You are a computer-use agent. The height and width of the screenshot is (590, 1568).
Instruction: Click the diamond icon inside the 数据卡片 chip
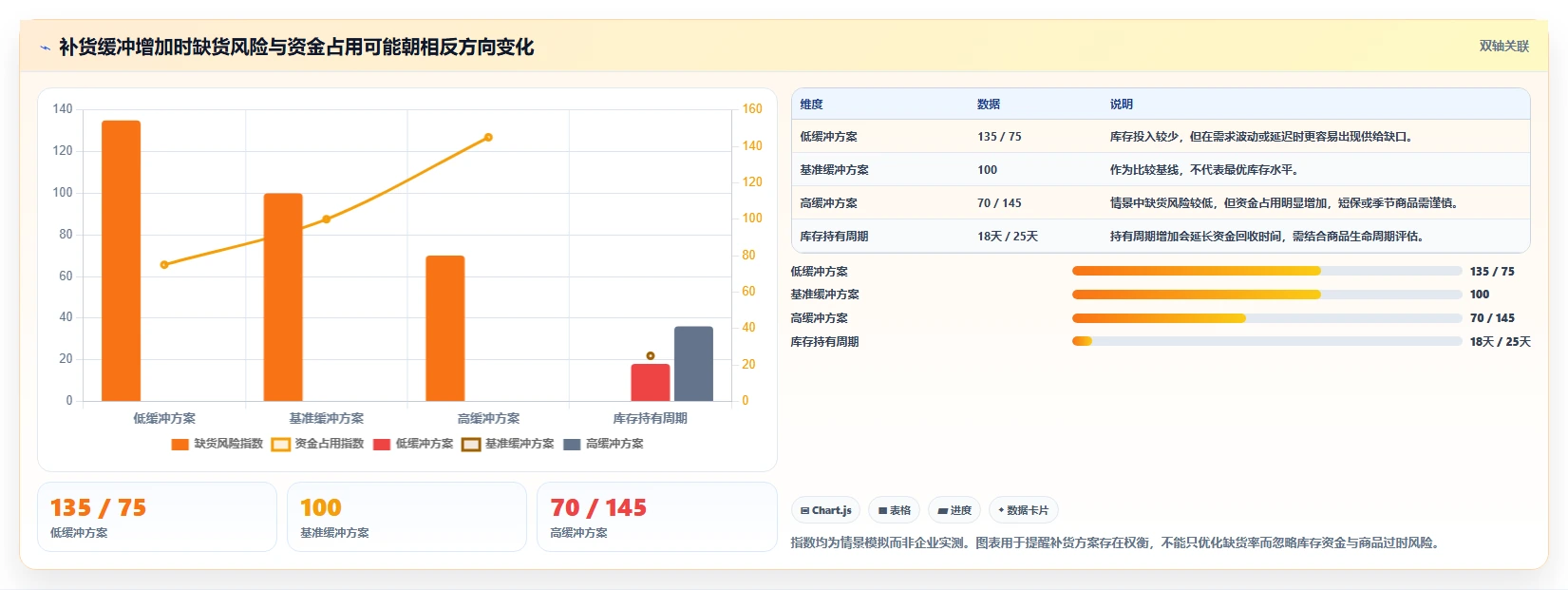tap(1001, 510)
